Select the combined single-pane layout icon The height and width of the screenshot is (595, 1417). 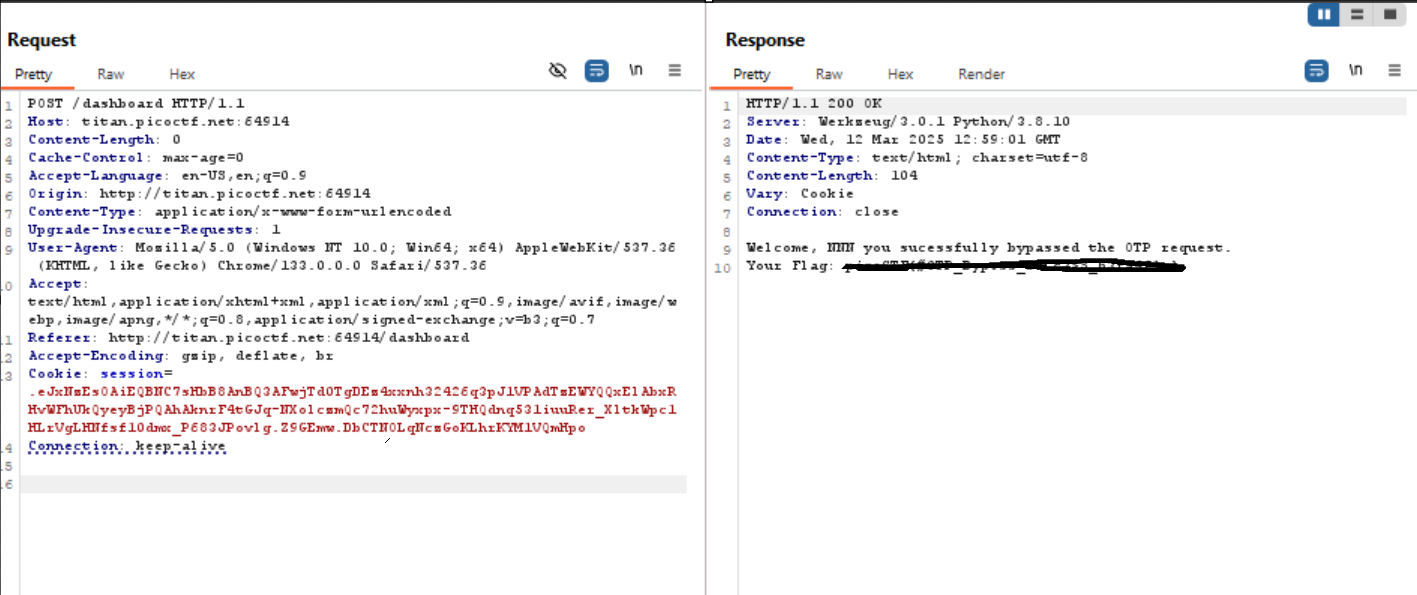[x=1389, y=14]
